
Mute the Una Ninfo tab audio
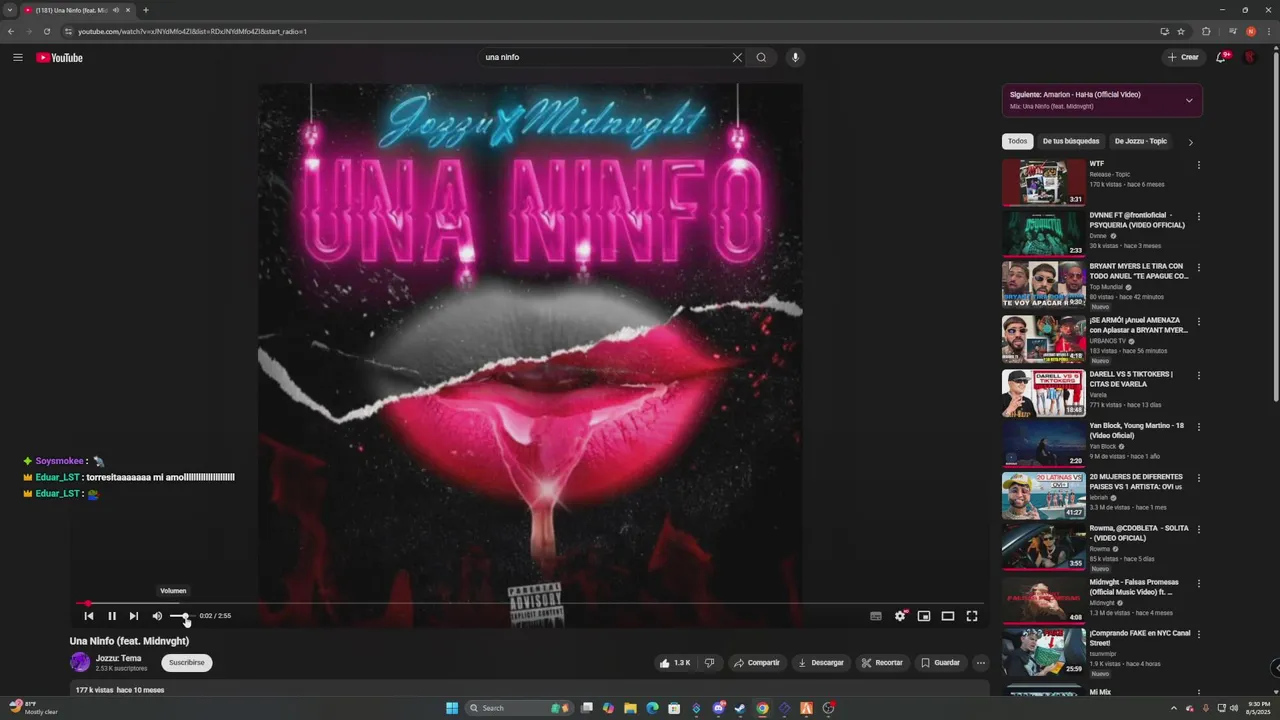(x=116, y=10)
